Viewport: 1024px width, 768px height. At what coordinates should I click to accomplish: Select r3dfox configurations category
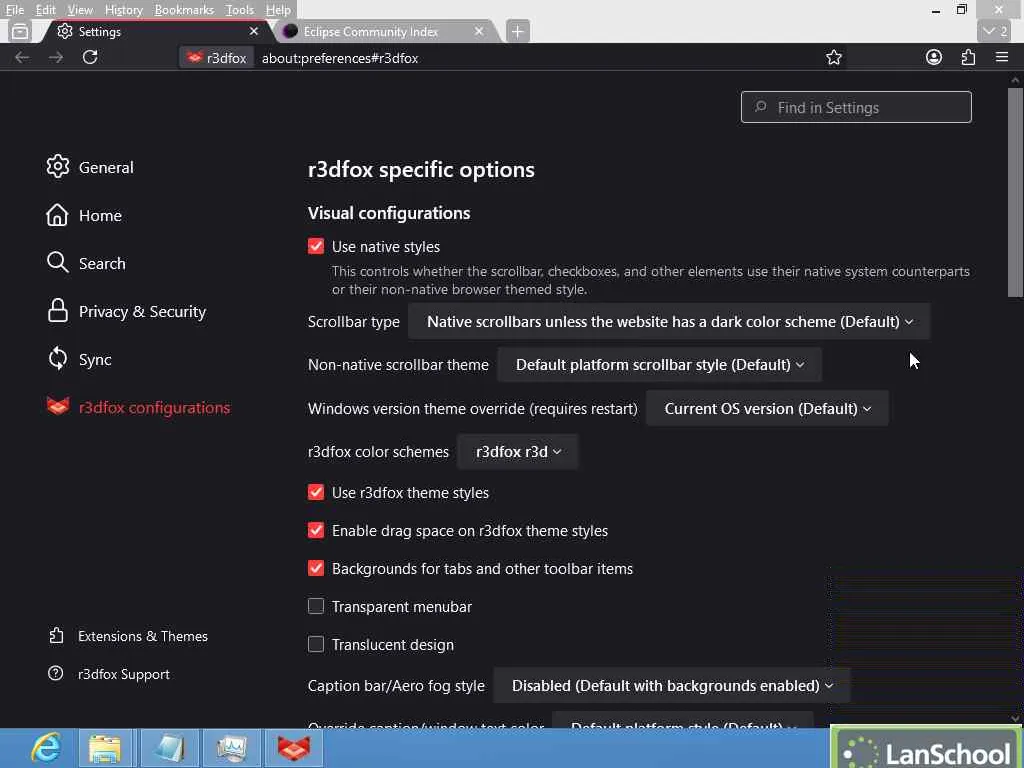[138, 408]
